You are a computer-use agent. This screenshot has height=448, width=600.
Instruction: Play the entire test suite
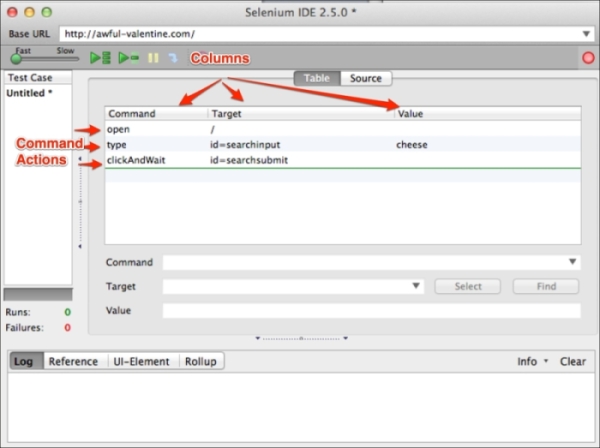tap(100, 58)
